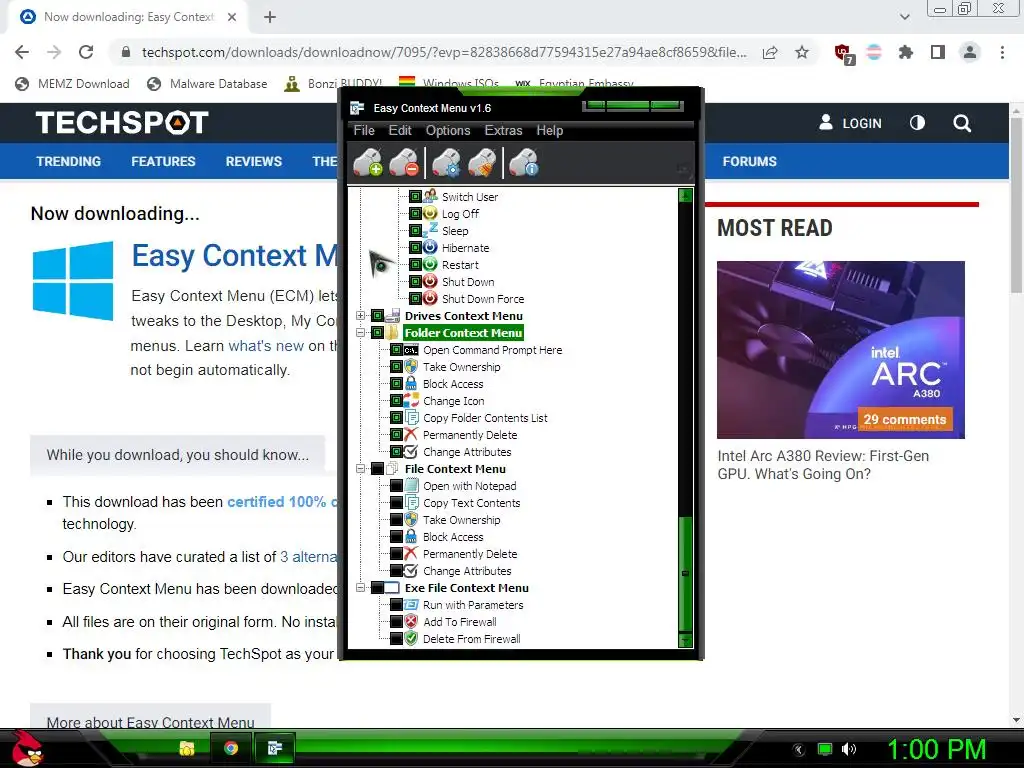Open Chrome tab search dropdown arrow
Image resolution: width=1024 pixels, height=768 pixels.
point(904,17)
